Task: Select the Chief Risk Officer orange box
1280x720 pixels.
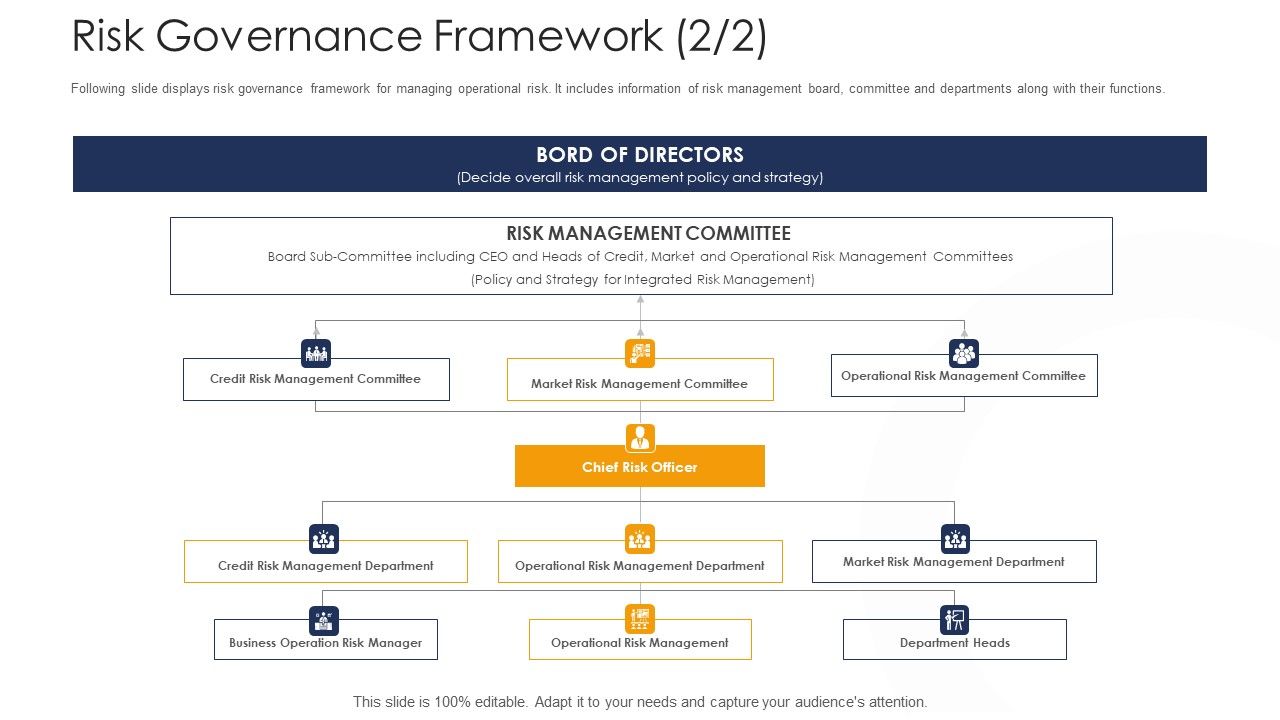Action: (x=640, y=466)
